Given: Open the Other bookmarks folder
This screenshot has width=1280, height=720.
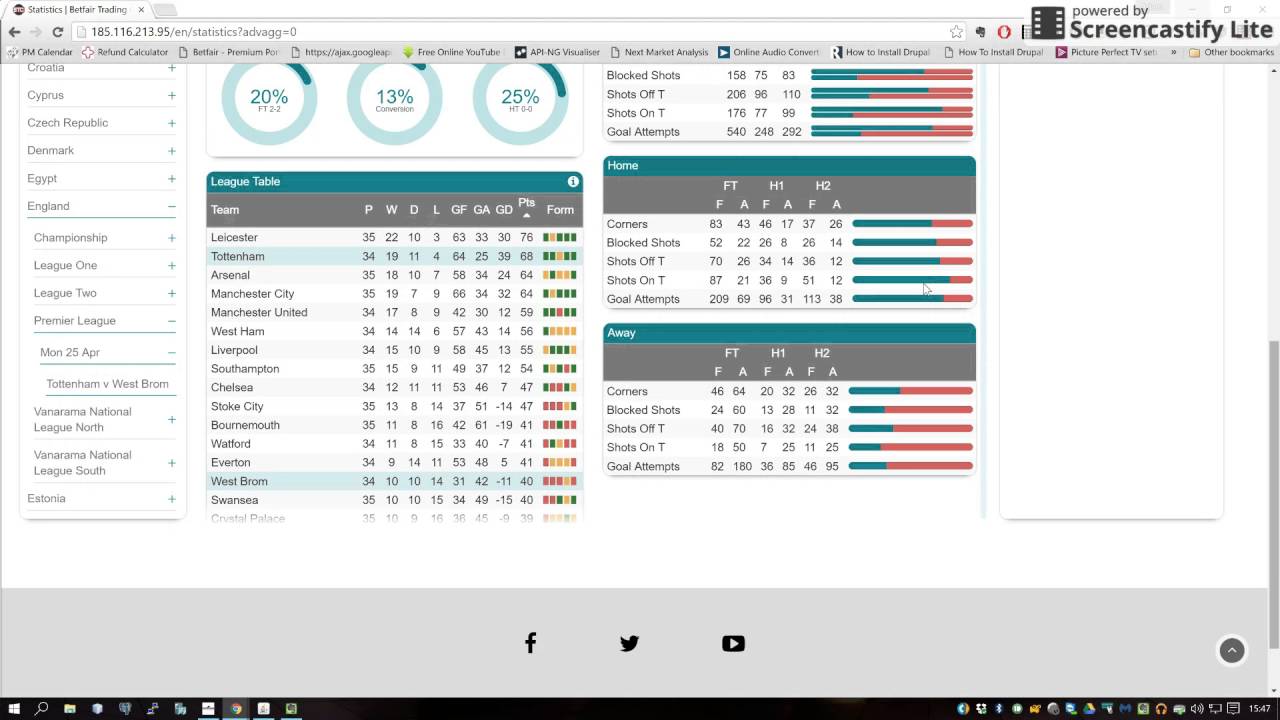Looking at the screenshot, I should (x=1231, y=52).
